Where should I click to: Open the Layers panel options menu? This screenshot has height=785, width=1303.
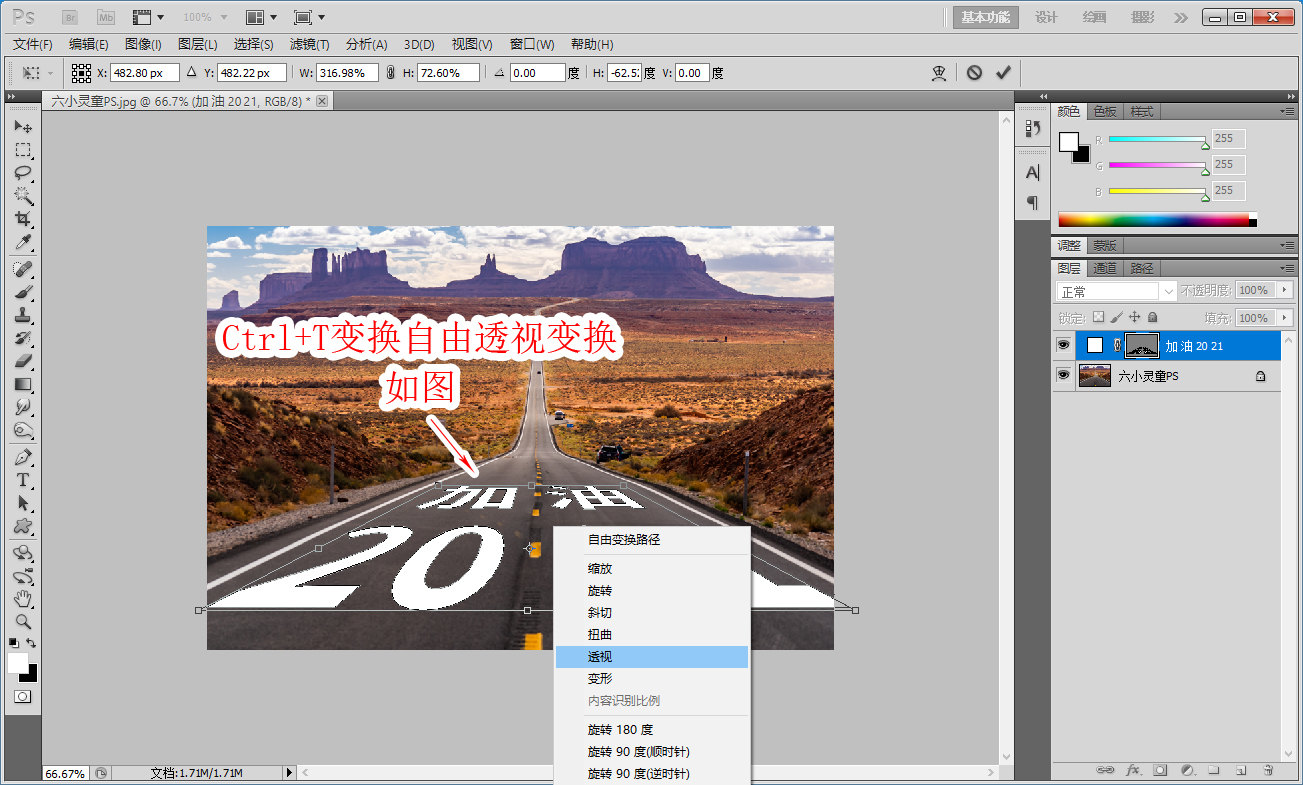[1286, 268]
